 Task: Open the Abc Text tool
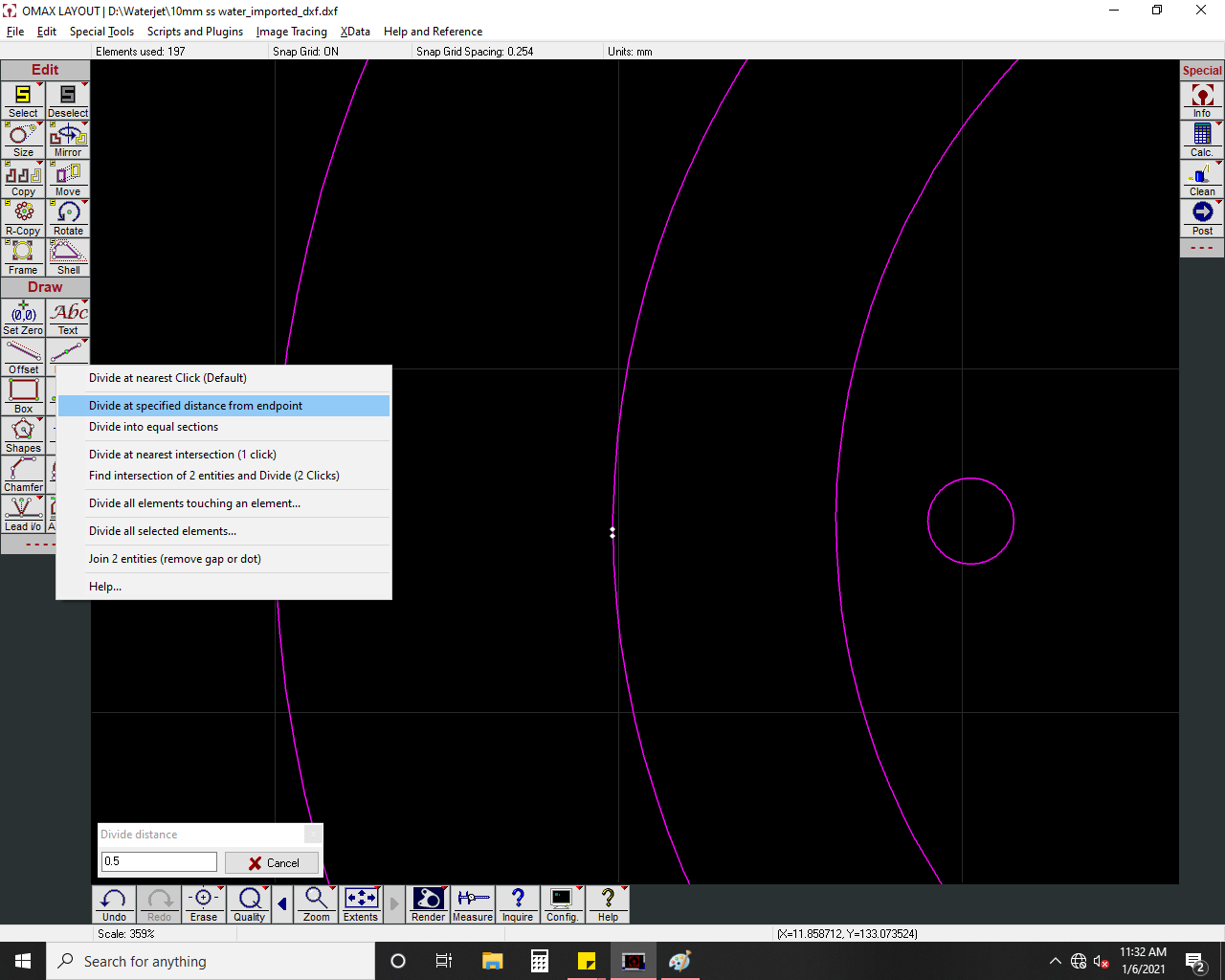(x=68, y=318)
